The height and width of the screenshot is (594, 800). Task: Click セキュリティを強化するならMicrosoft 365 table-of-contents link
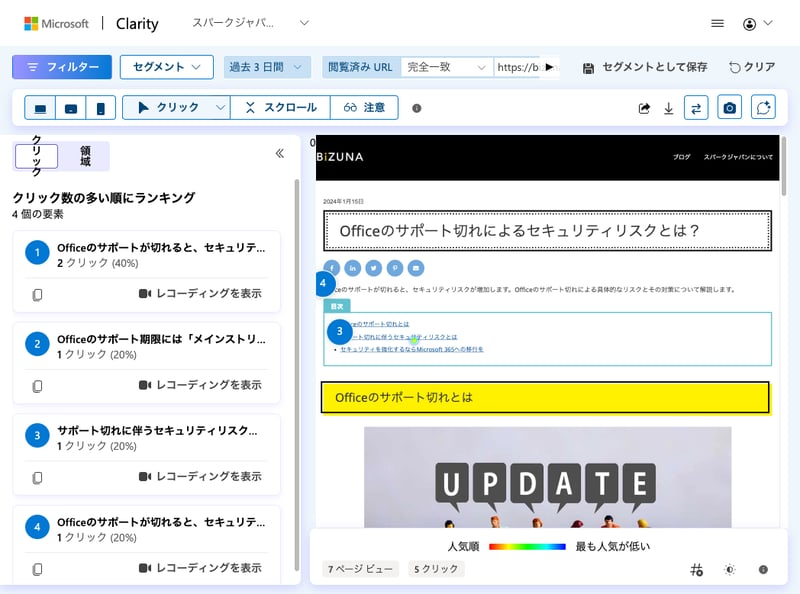[x=412, y=350]
